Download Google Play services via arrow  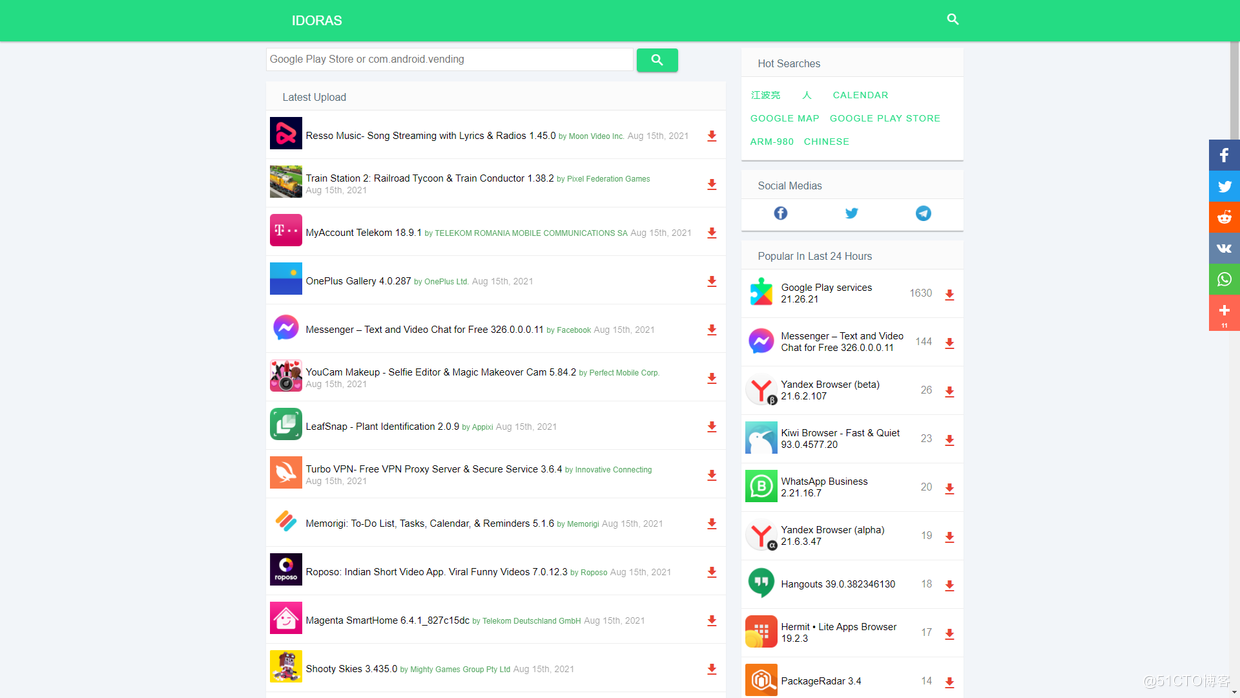pos(949,295)
